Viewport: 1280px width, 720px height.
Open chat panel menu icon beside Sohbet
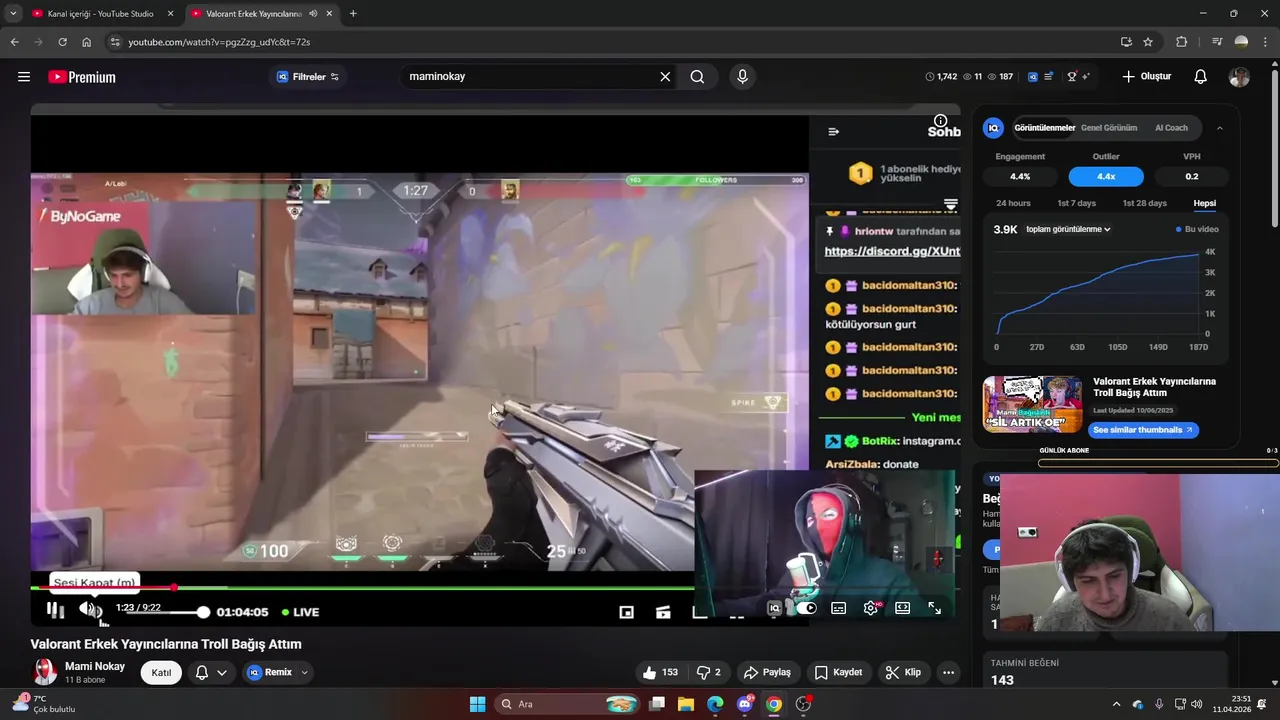(834, 131)
